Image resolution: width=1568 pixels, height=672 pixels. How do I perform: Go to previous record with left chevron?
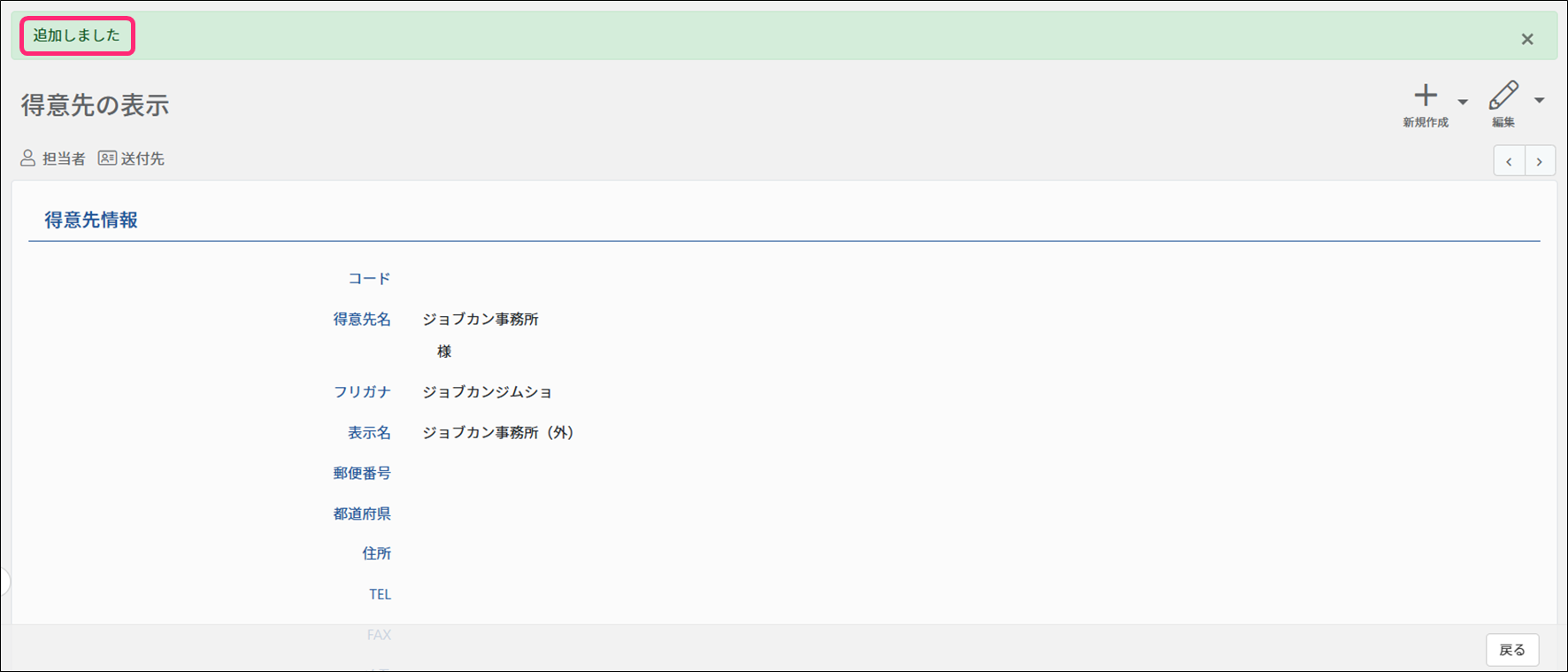(x=1509, y=161)
